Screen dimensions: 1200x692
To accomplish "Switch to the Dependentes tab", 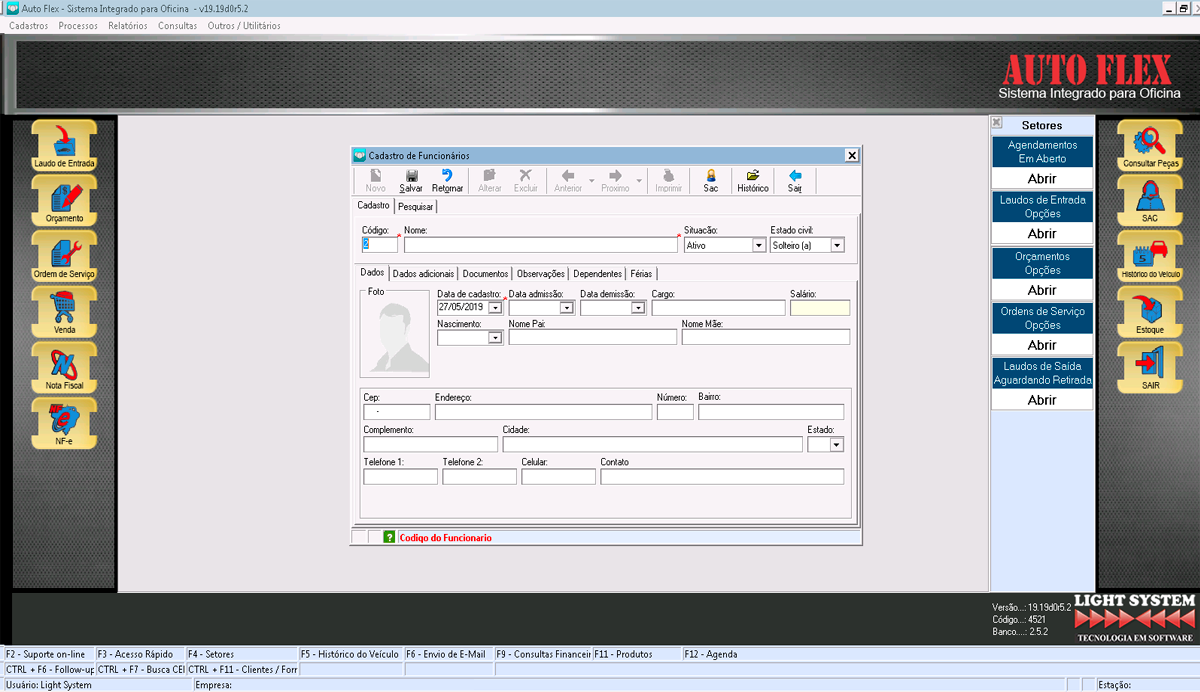I will tap(598, 273).
